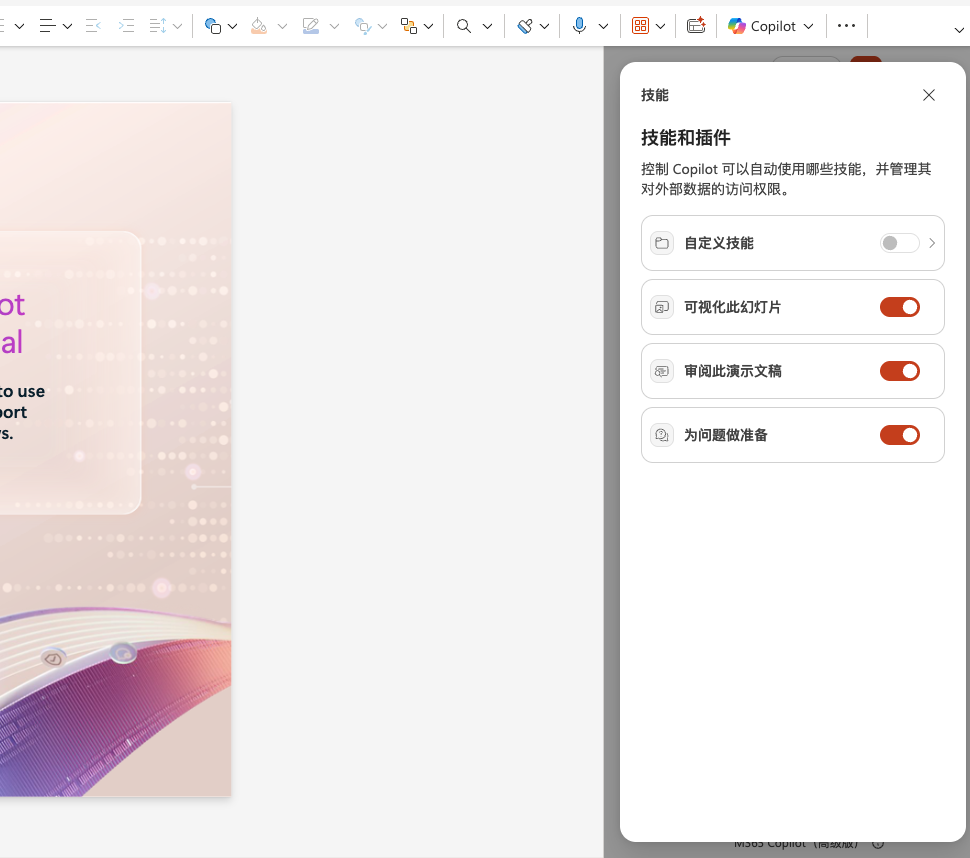Click the red add-ins grid icon
970x858 pixels.
tap(640, 26)
